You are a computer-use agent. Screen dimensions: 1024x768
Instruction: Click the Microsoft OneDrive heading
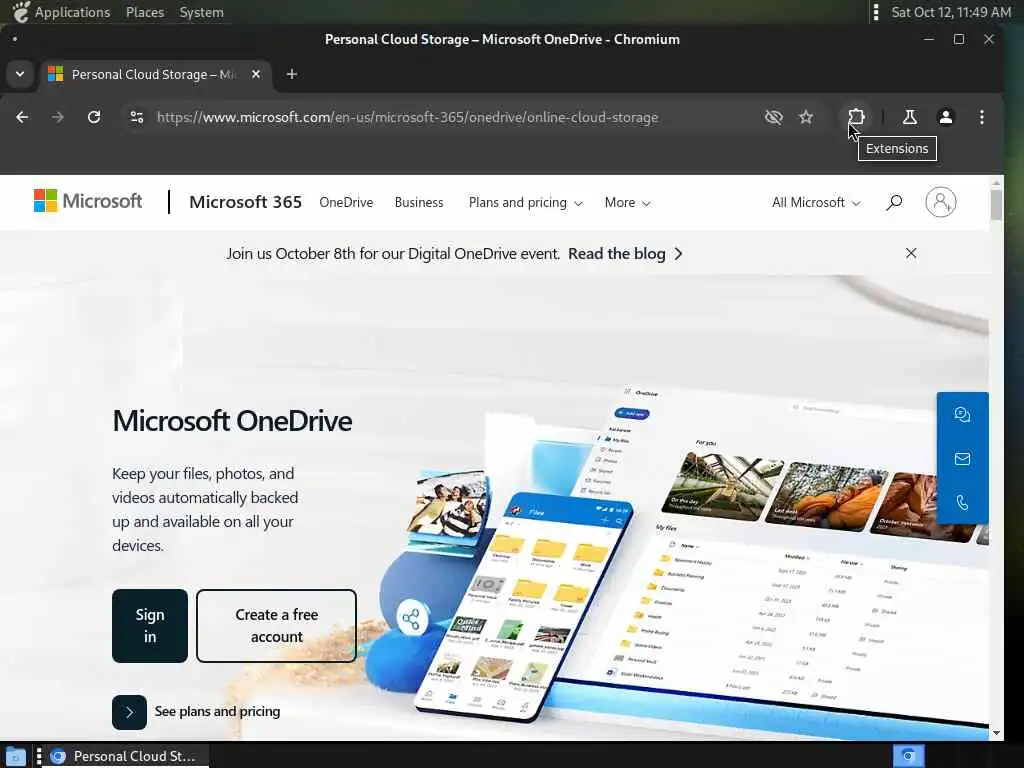point(232,421)
